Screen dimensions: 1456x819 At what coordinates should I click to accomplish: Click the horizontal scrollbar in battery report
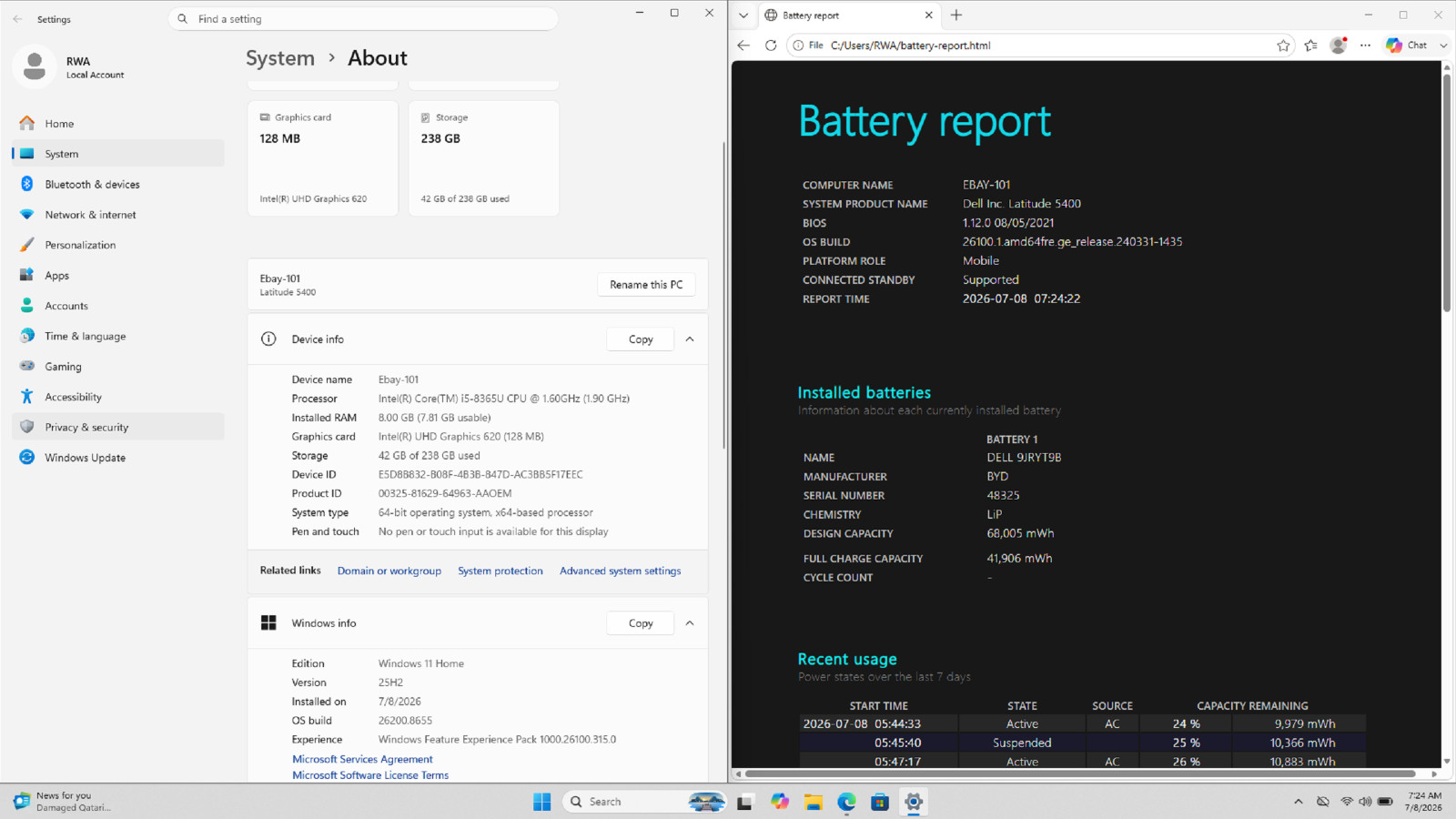click(1080, 774)
